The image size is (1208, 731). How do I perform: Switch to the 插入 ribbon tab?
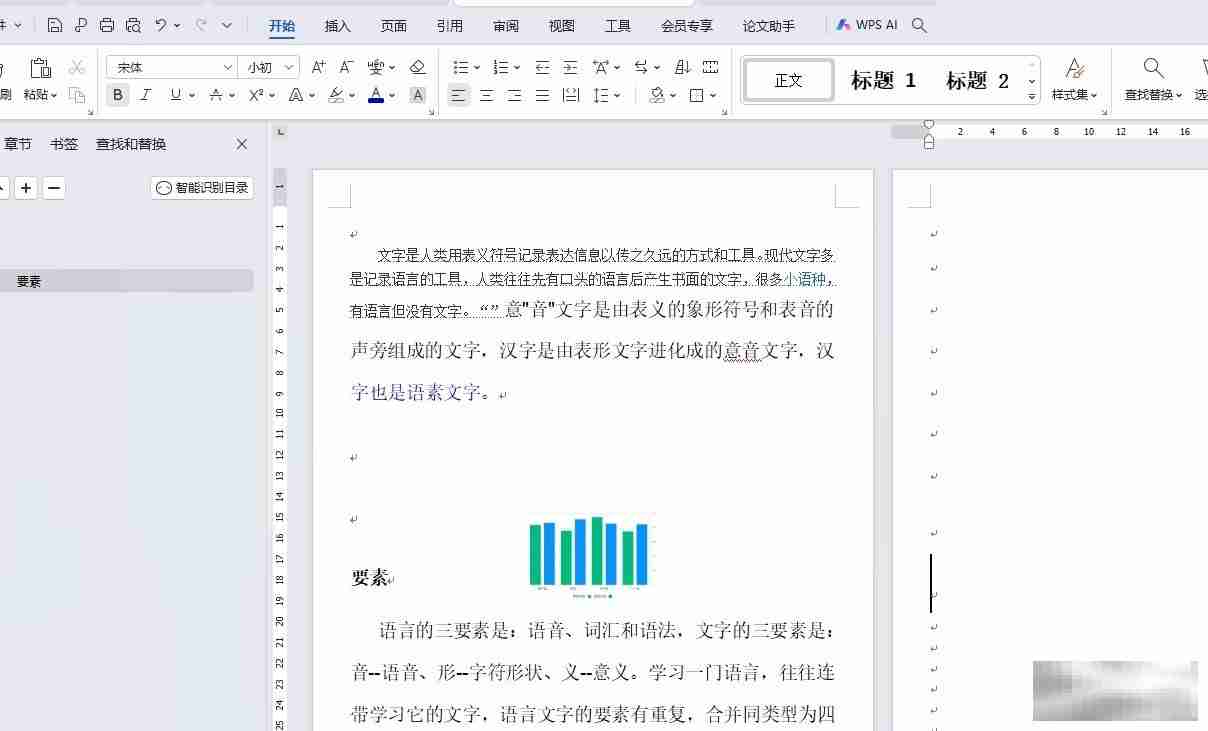(338, 26)
